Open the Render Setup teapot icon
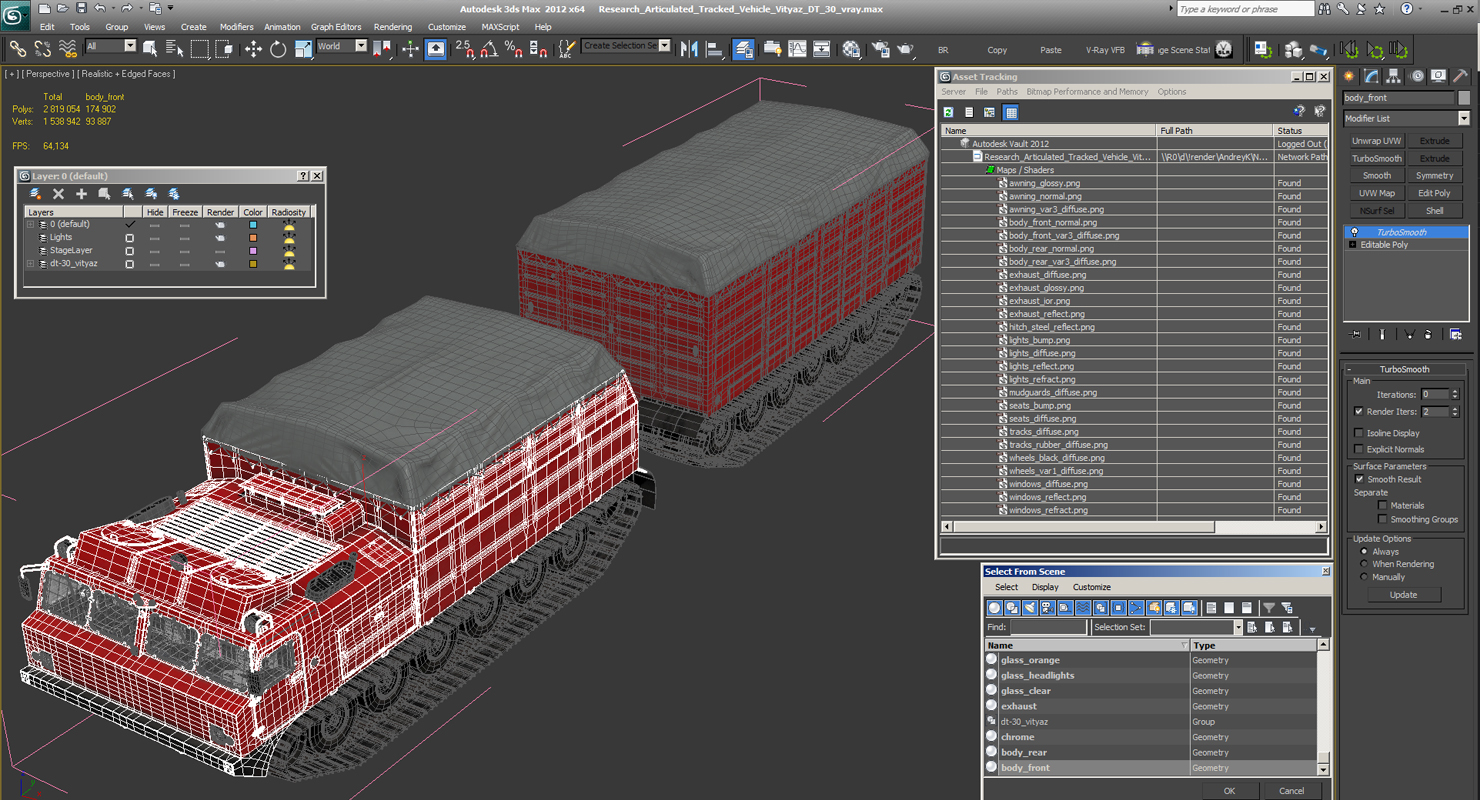This screenshot has height=800, width=1480. (x=880, y=49)
